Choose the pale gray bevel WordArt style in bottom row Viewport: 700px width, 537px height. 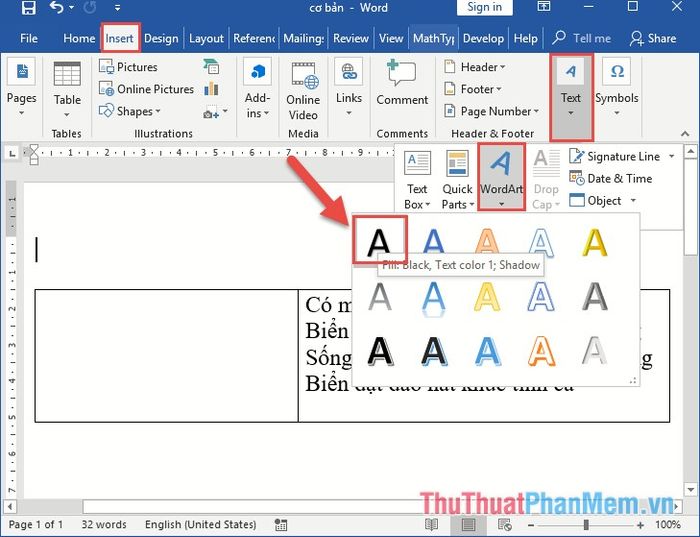pos(595,352)
